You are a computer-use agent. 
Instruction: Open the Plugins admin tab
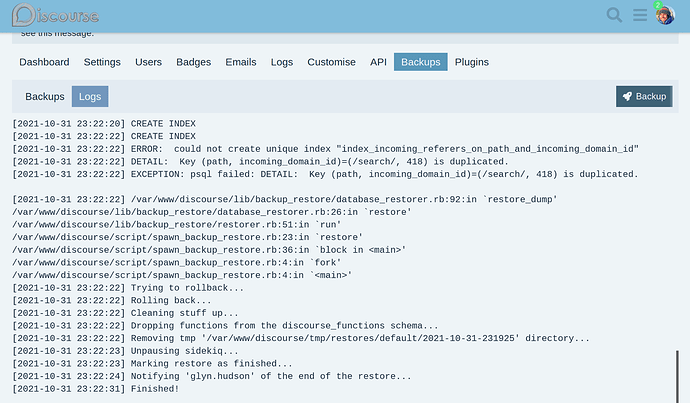(x=472, y=62)
